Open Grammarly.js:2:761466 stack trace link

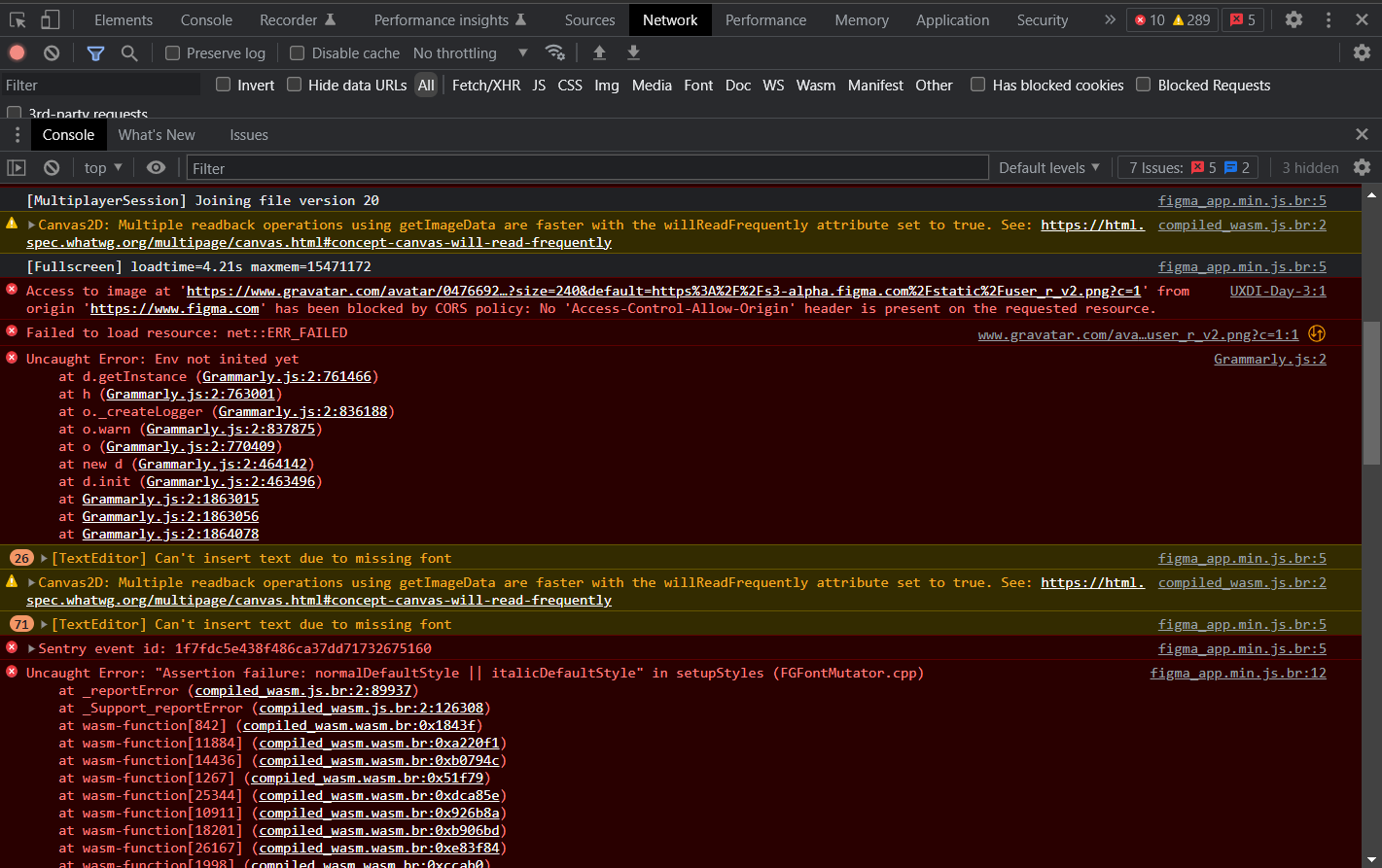coord(287,376)
